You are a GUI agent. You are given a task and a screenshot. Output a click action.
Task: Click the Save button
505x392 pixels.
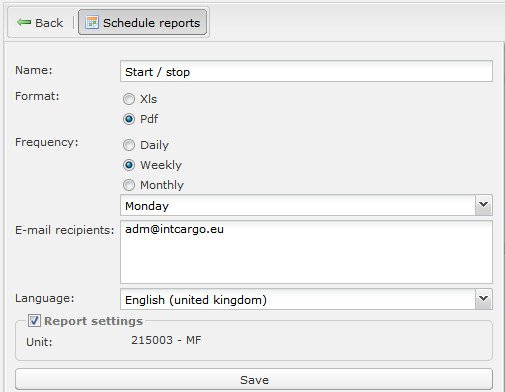254,379
